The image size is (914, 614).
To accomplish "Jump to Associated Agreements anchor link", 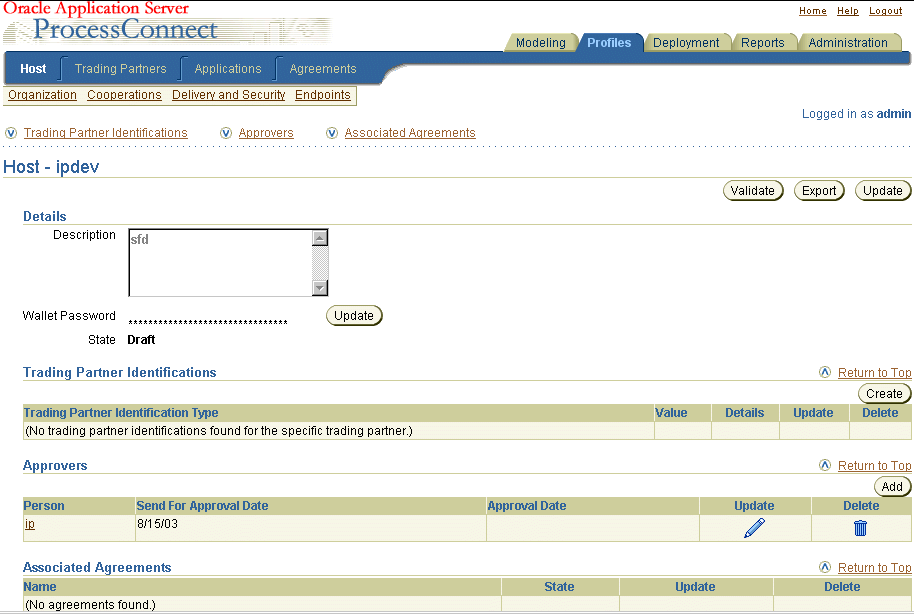I will [x=410, y=133].
